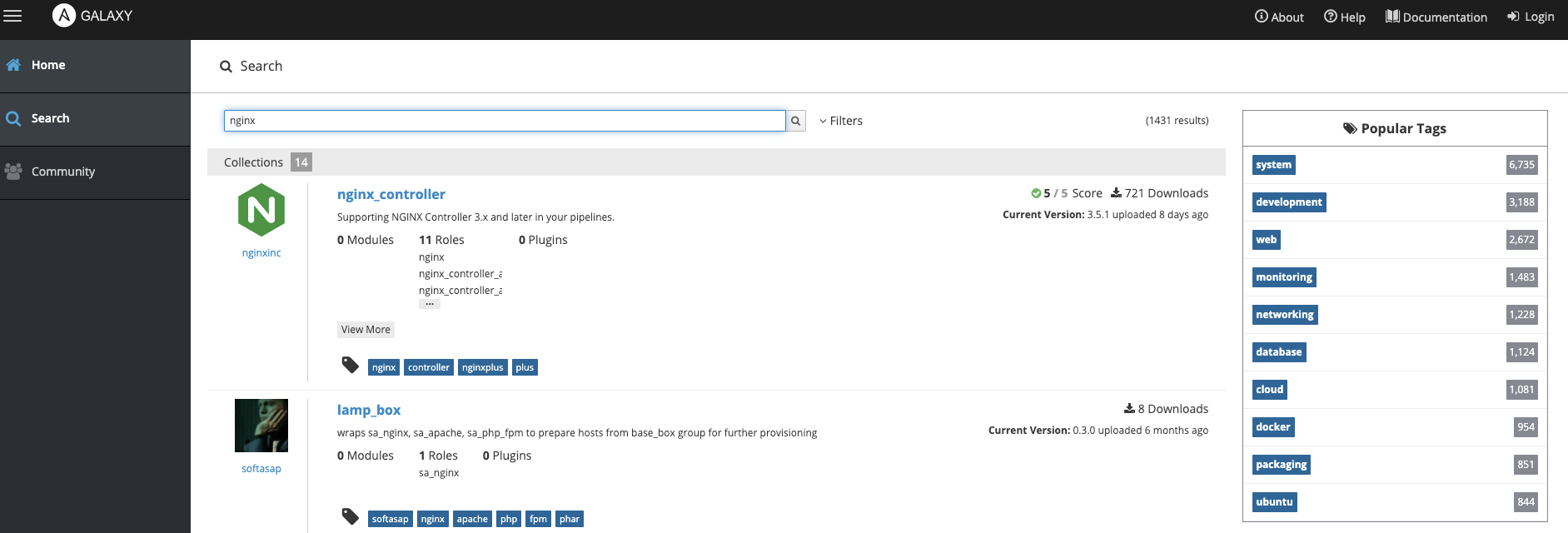
Task: Click the softasap avatar thumbnail
Action: (x=261, y=426)
